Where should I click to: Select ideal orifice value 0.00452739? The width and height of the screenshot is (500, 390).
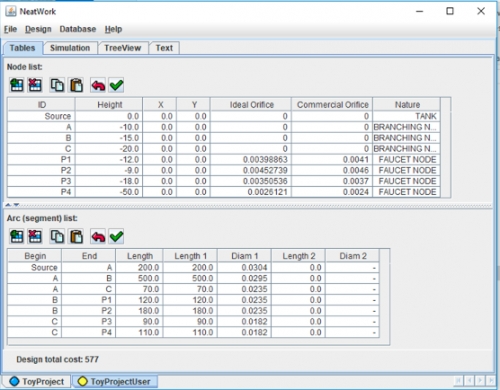tap(251, 170)
